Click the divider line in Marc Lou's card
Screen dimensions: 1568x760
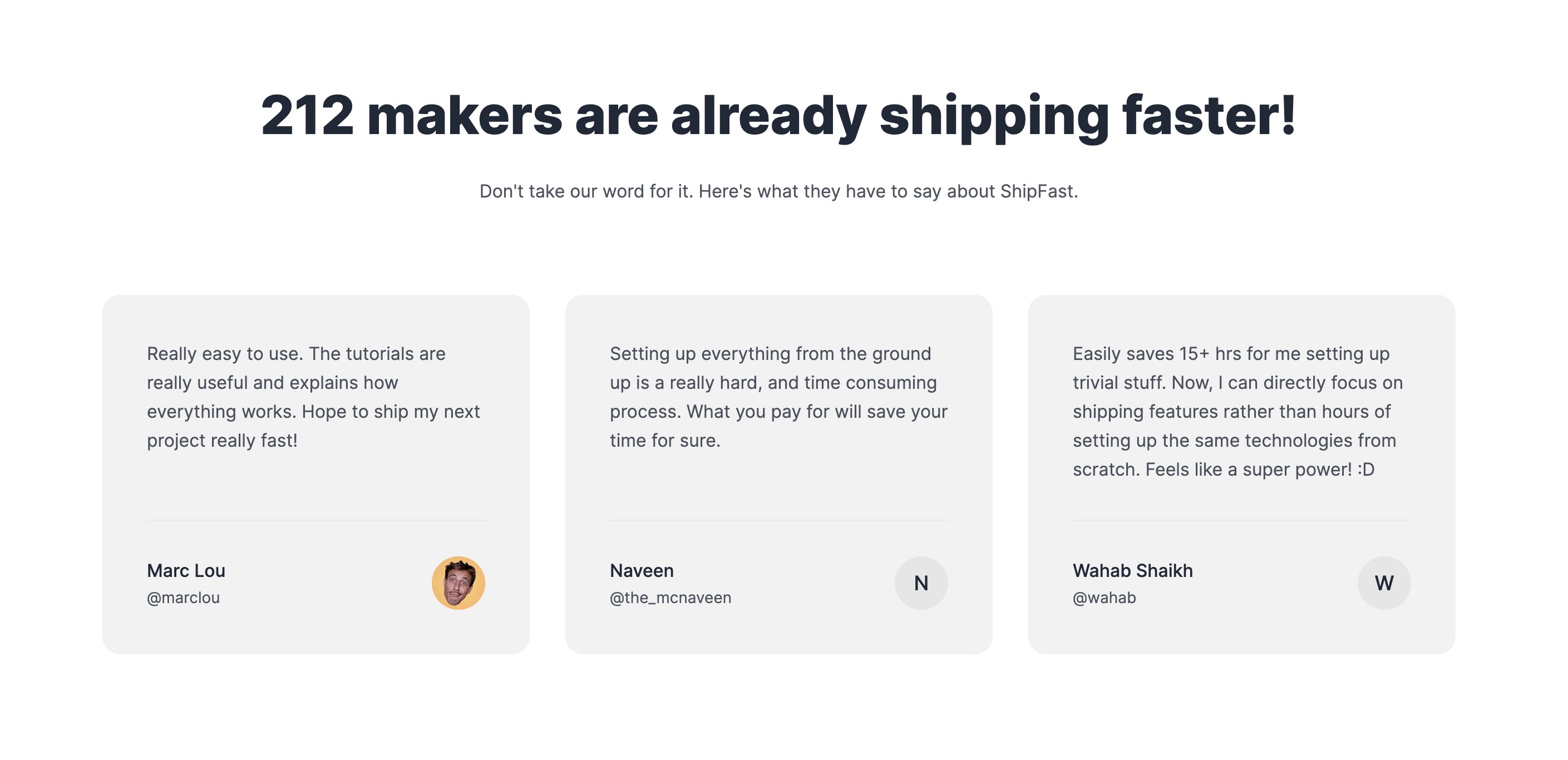point(315,520)
